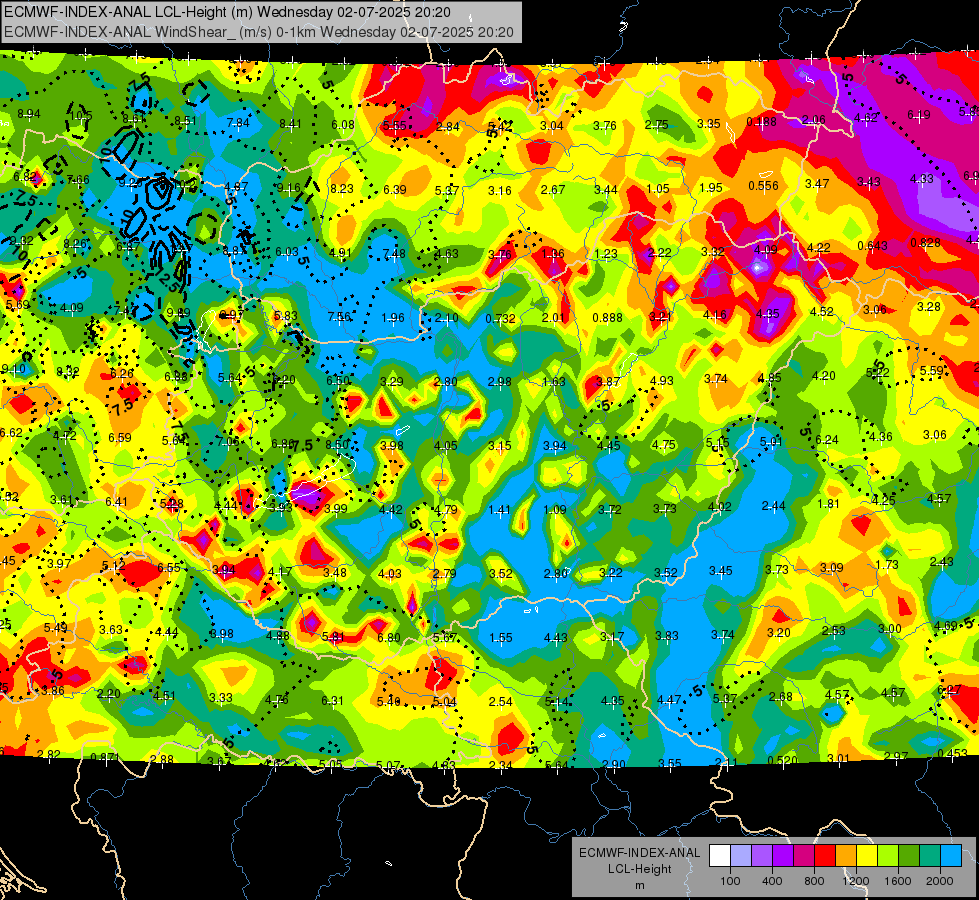
Task: Click the wind shear value '3.17'
Action: [612, 637]
